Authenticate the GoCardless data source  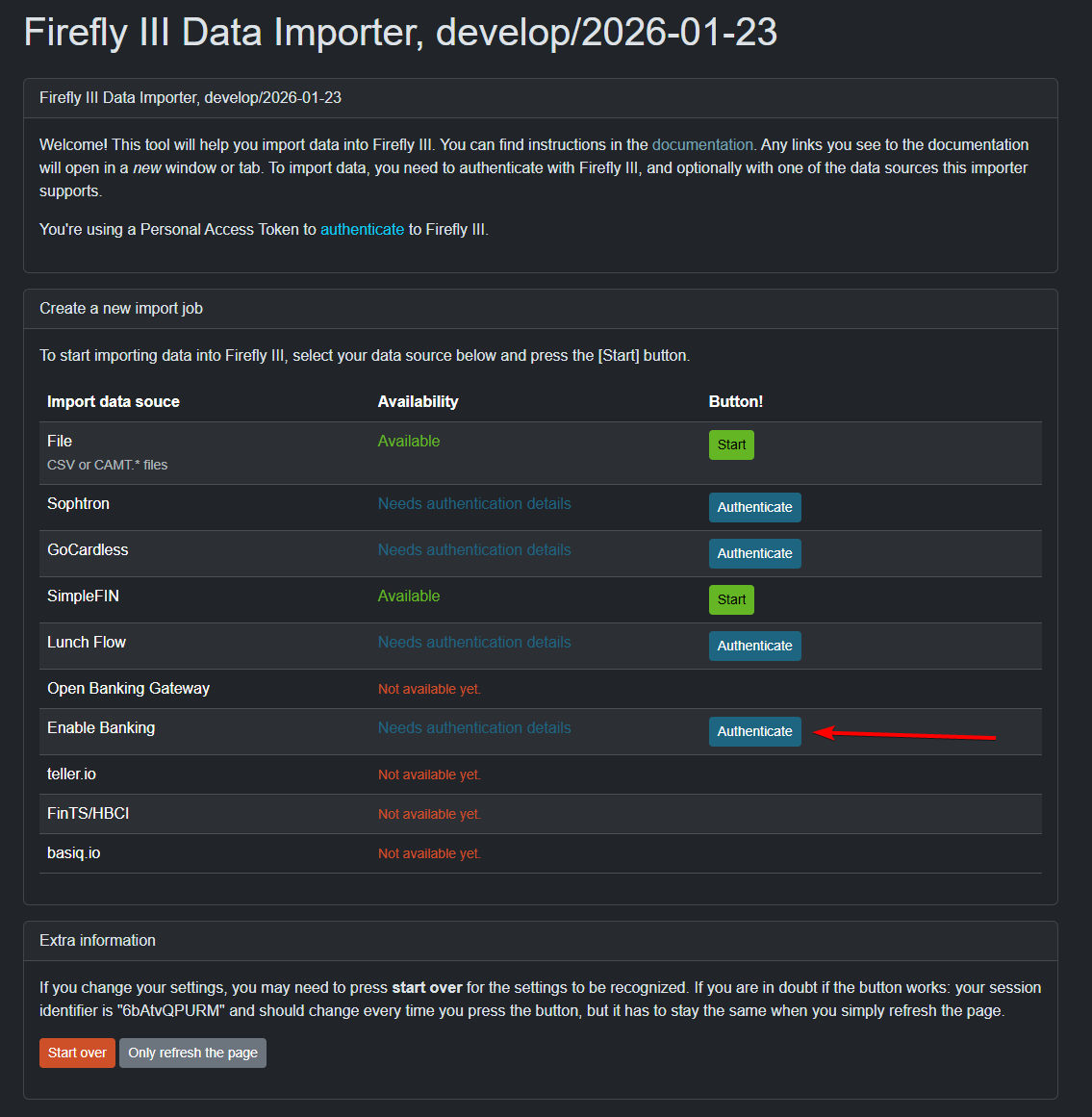754,553
